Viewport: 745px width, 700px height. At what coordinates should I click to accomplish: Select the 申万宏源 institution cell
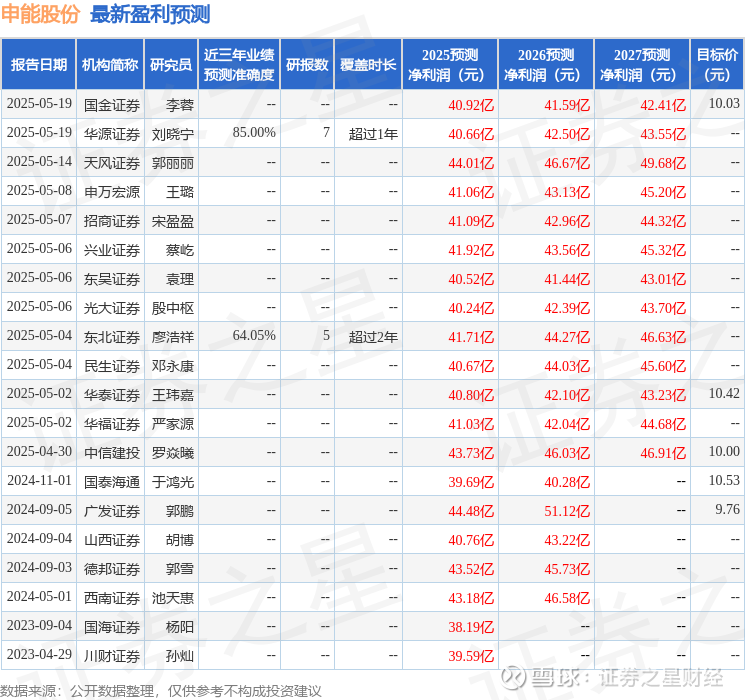[x=112, y=192]
